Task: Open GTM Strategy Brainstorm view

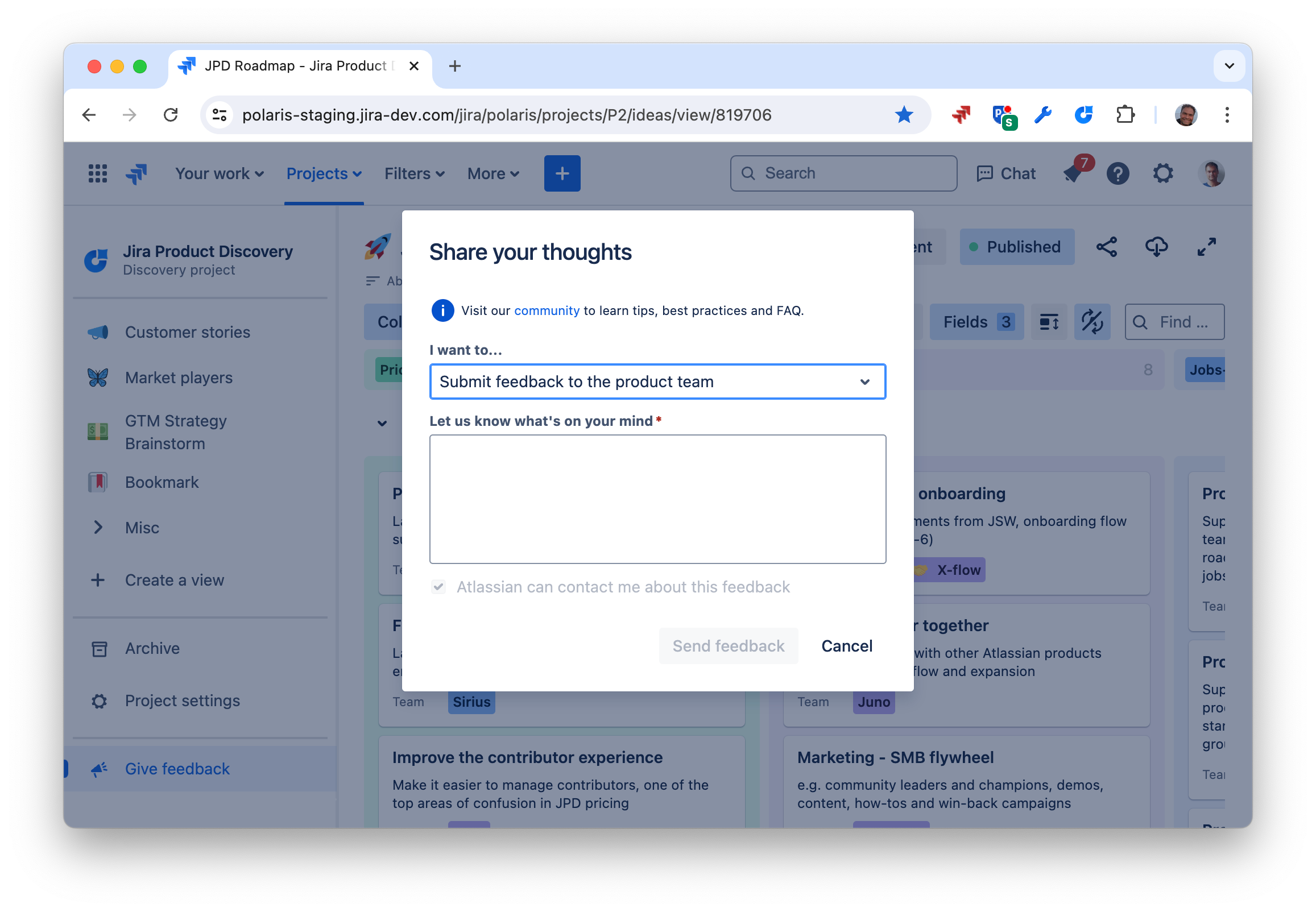Action: click(x=175, y=432)
